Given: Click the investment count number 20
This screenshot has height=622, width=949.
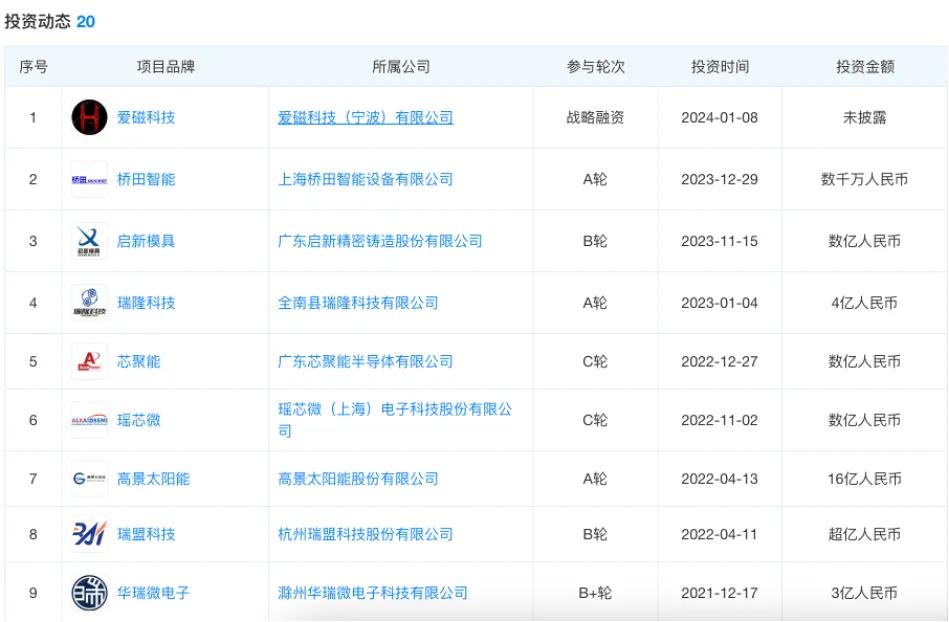Looking at the screenshot, I should (x=85, y=22).
